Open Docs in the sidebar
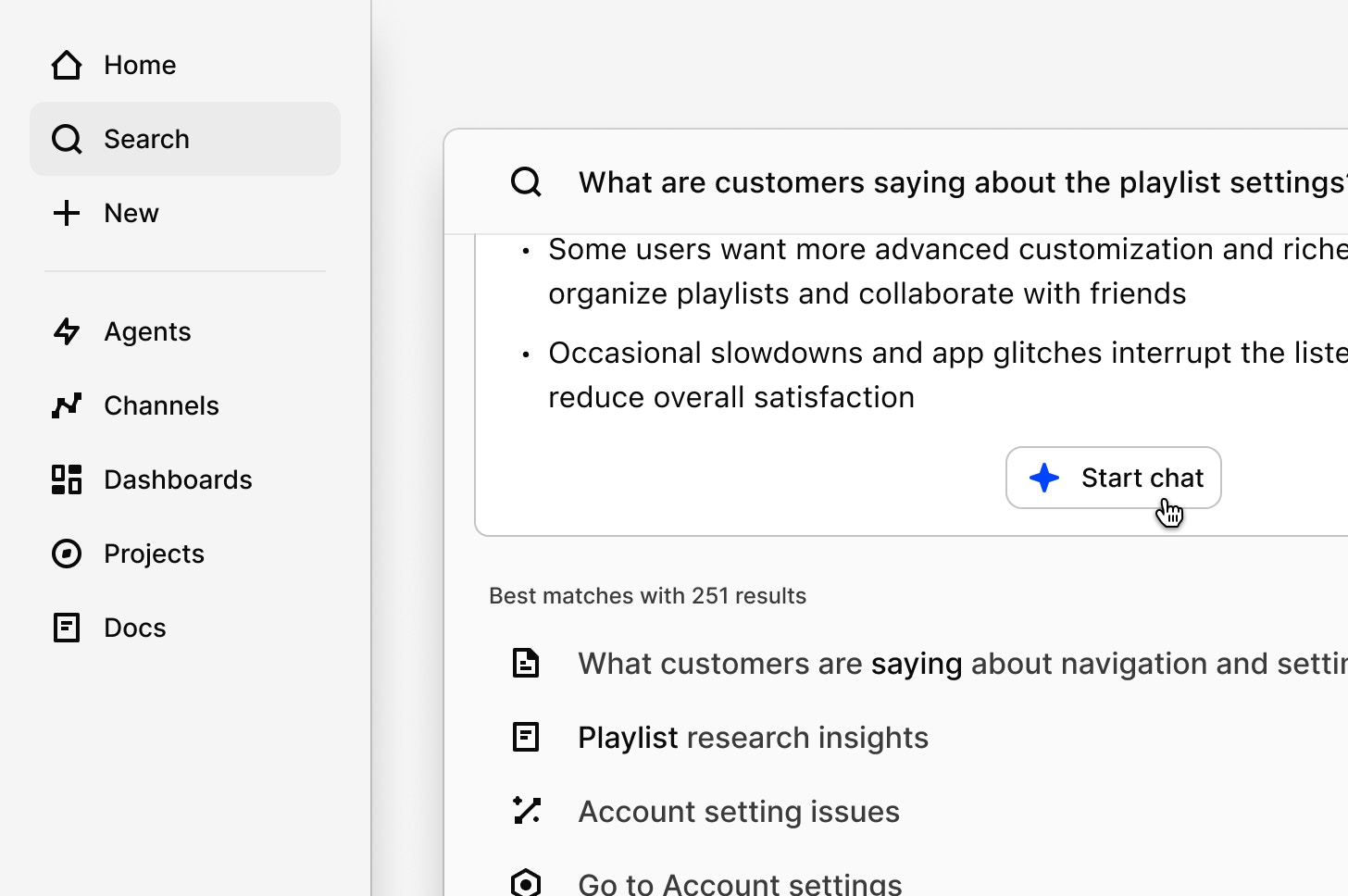 [x=185, y=628]
